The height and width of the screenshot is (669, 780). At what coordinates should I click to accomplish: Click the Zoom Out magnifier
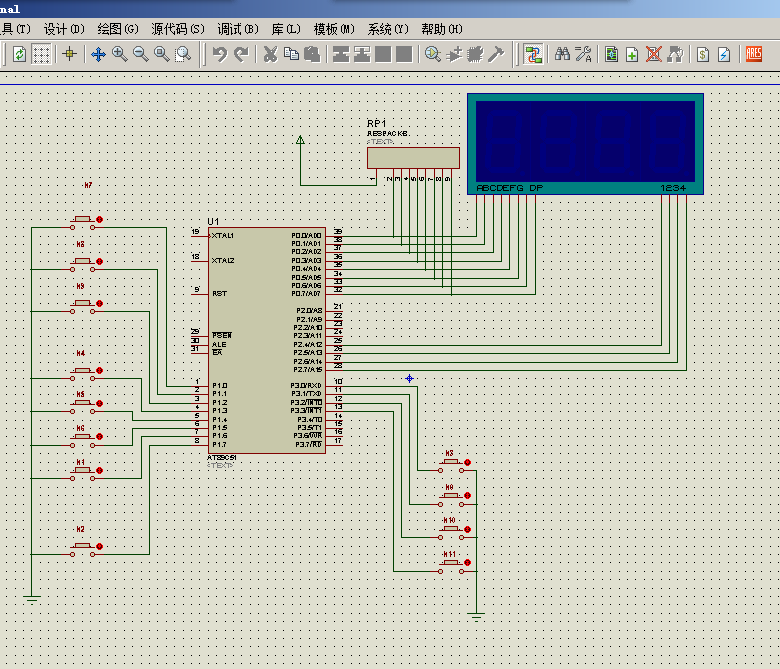click(141, 54)
